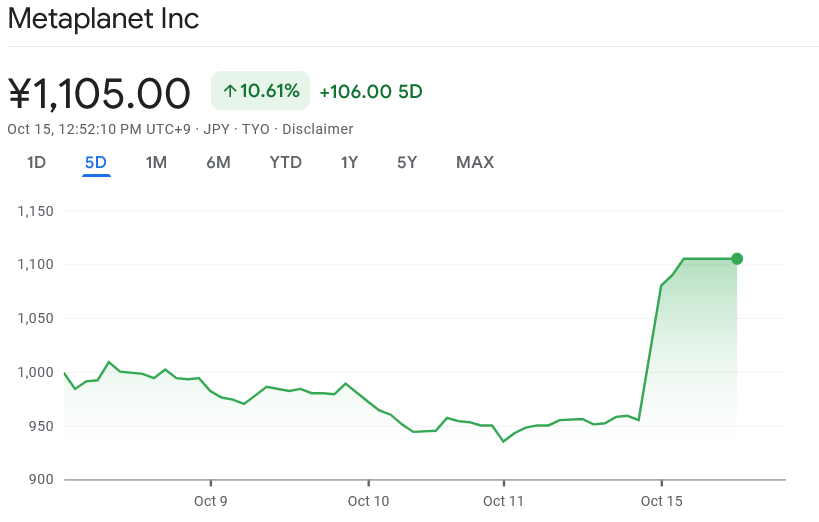Select the 5D chart range tab
This screenshot has height=522, width=819.
coord(96,162)
